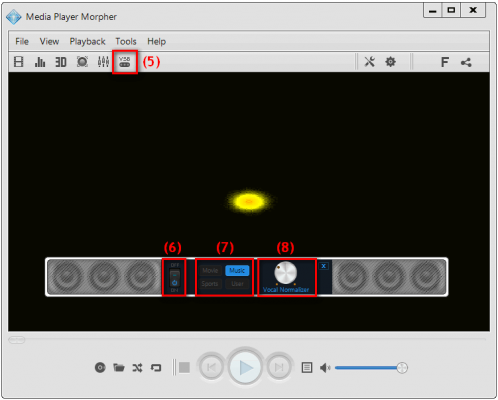Screen dimensions: 498x400
Task: Open the settings gear icon
Action: [390, 62]
